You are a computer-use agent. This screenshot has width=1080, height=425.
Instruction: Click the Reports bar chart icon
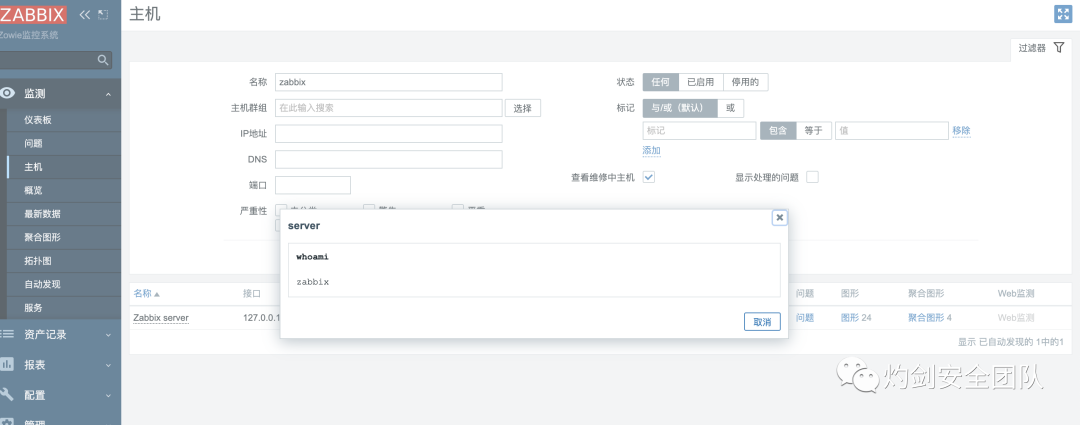[7, 364]
